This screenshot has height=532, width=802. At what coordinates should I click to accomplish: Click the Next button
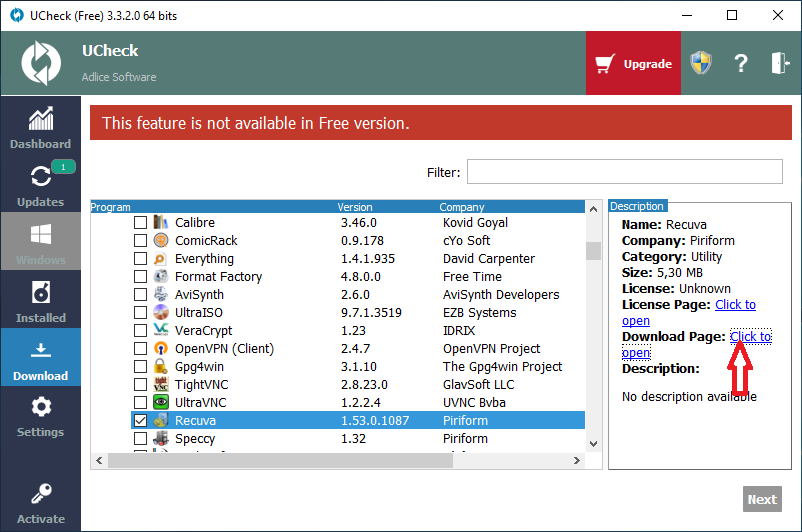762,499
